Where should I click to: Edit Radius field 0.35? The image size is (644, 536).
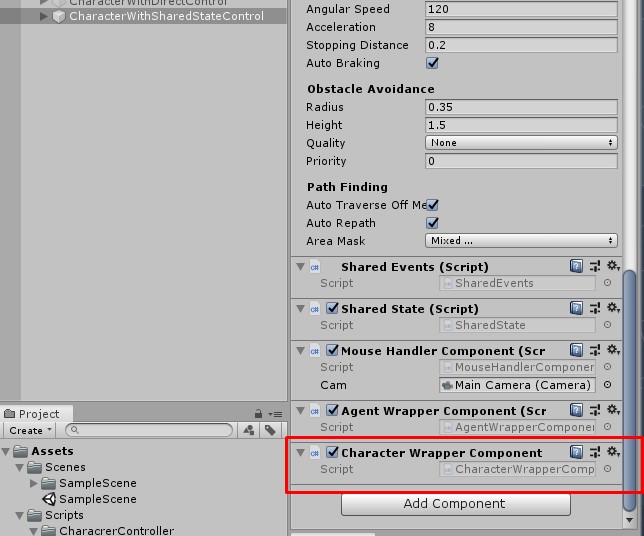tap(521, 107)
